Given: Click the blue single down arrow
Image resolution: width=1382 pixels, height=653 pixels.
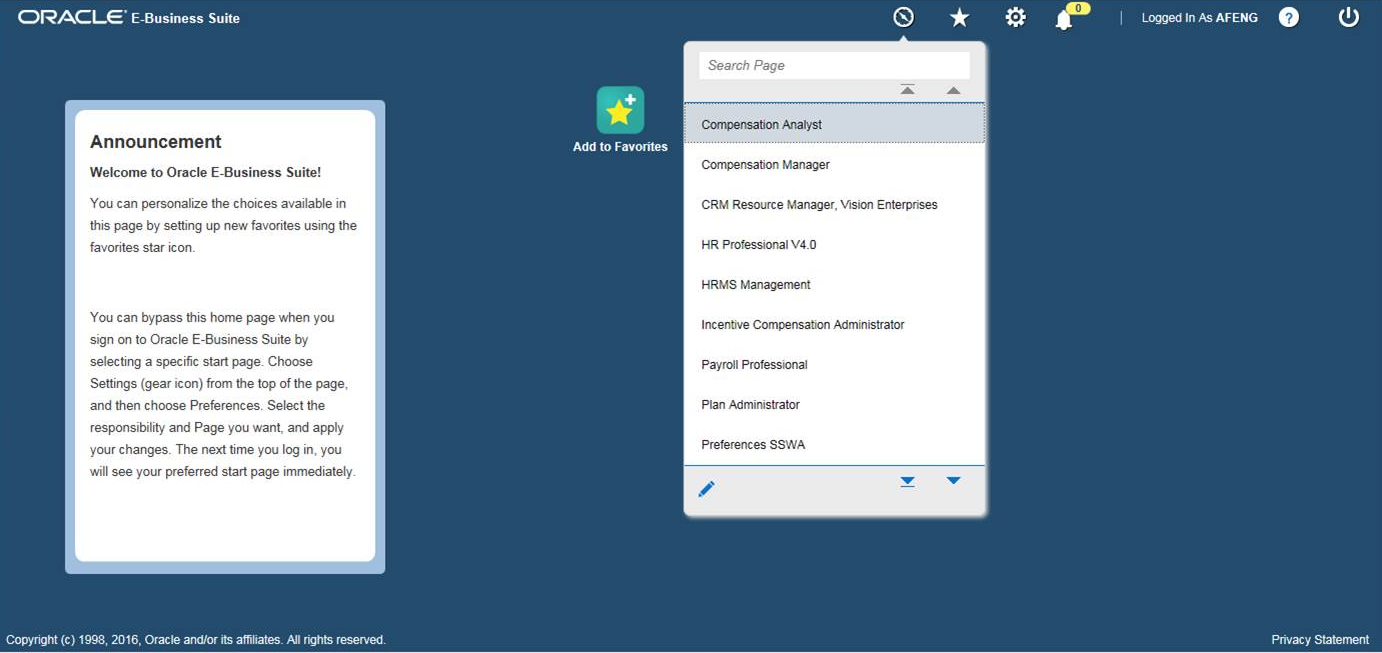Looking at the screenshot, I should pos(953,481).
